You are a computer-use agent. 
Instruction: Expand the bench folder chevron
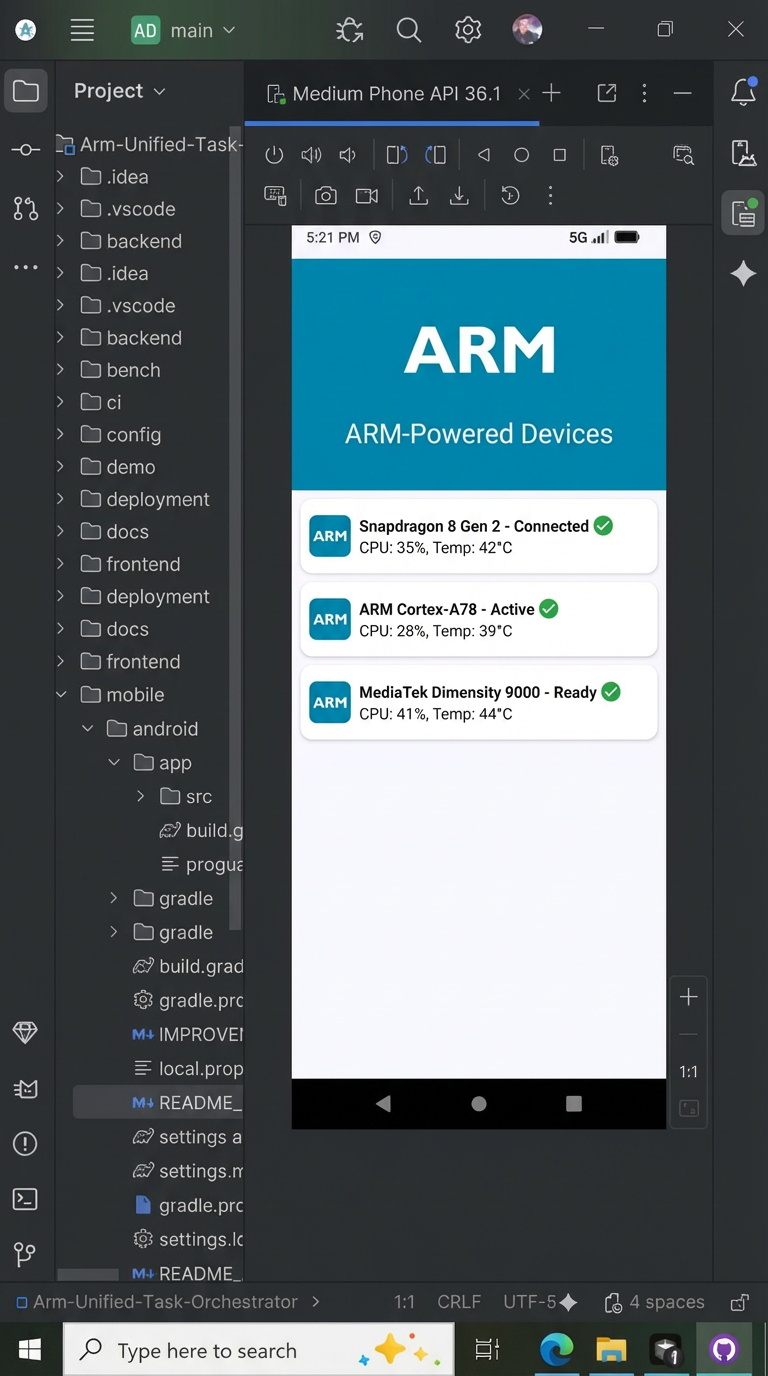pos(61,370)
